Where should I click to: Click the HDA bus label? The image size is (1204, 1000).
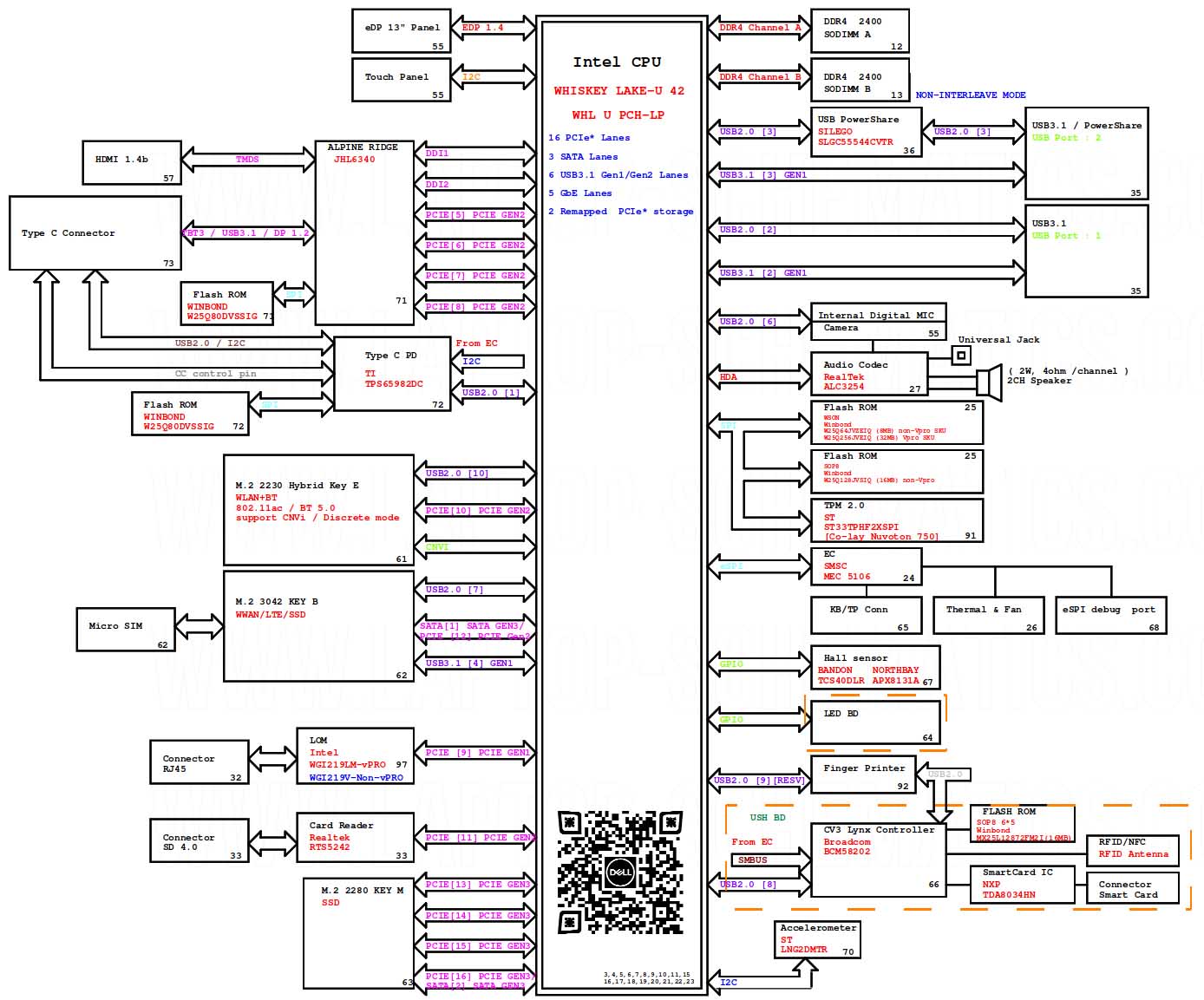click(x=729, y=377)
